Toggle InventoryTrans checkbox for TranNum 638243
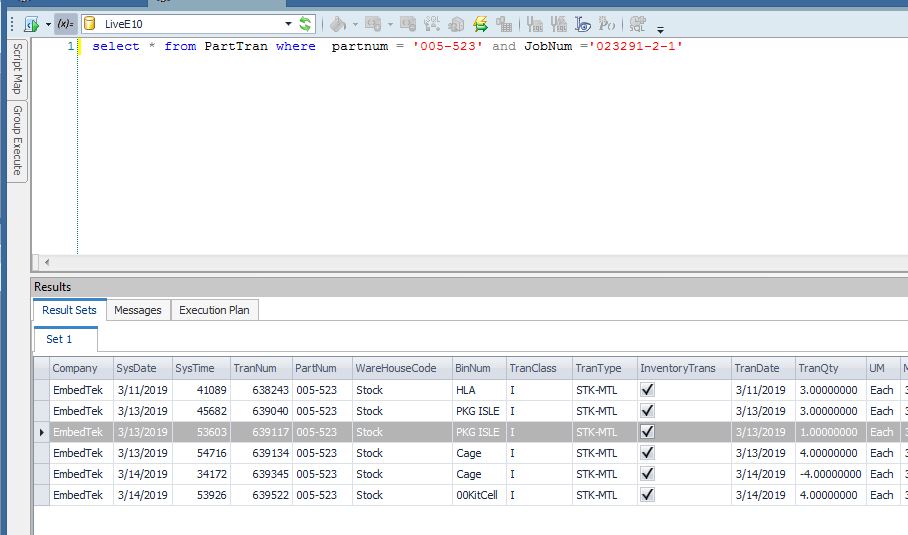Screen dimensions: 908x535 click(647, 390)
